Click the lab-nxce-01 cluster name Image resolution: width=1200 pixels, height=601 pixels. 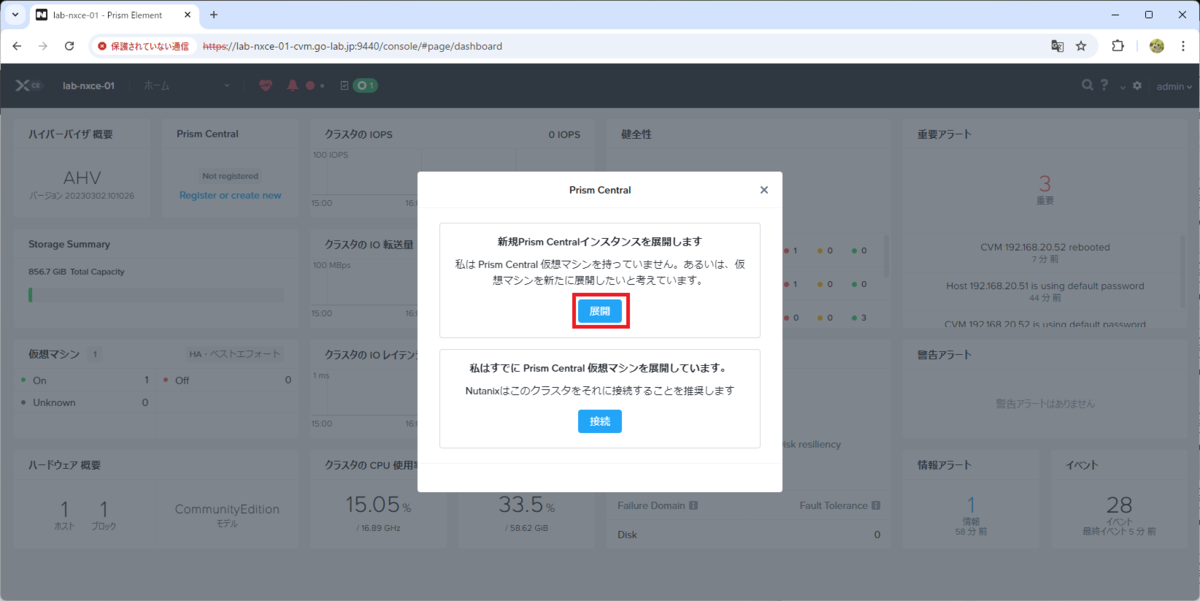pos(88,86)
